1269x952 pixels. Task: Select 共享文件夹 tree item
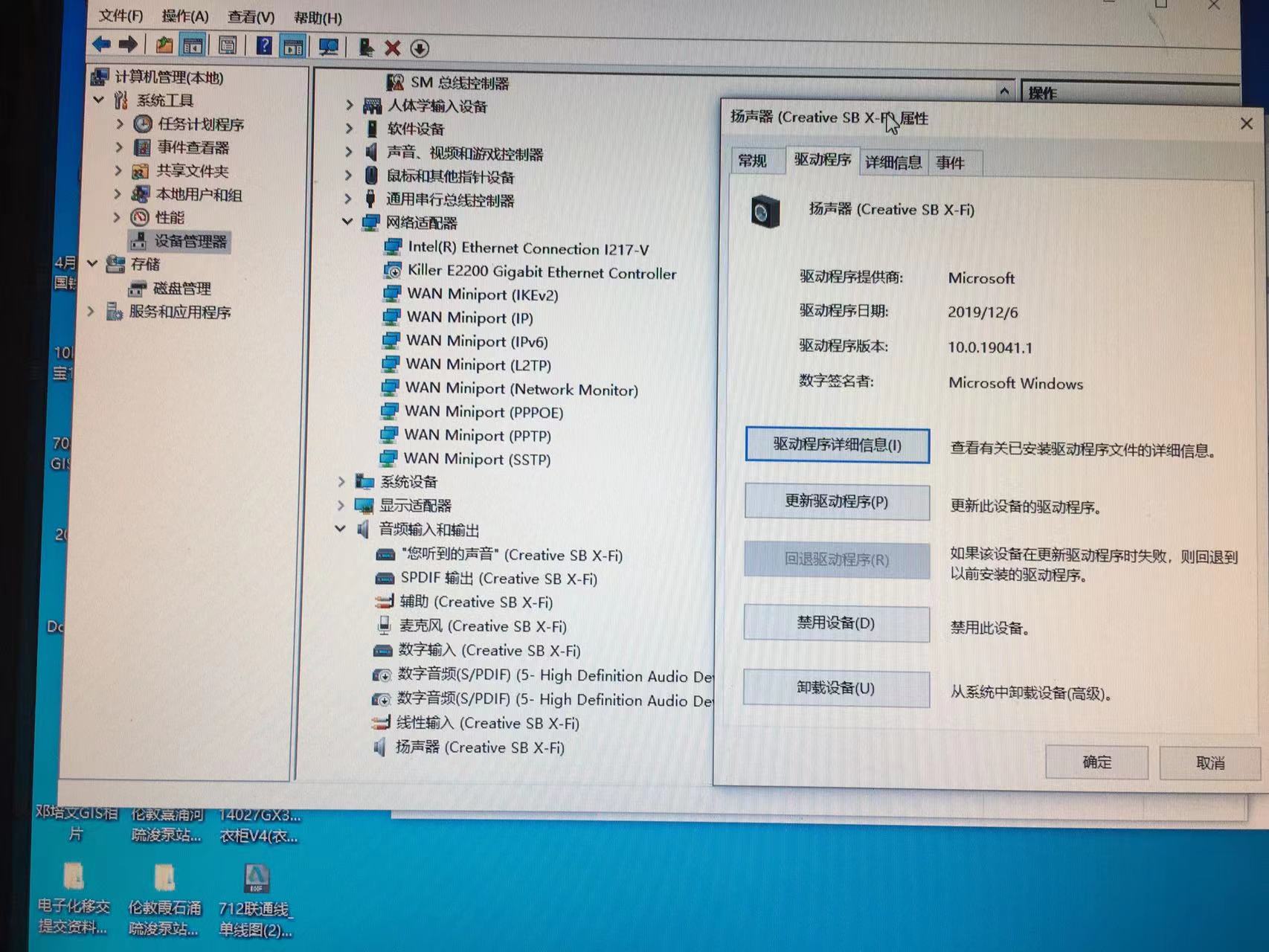191,171
